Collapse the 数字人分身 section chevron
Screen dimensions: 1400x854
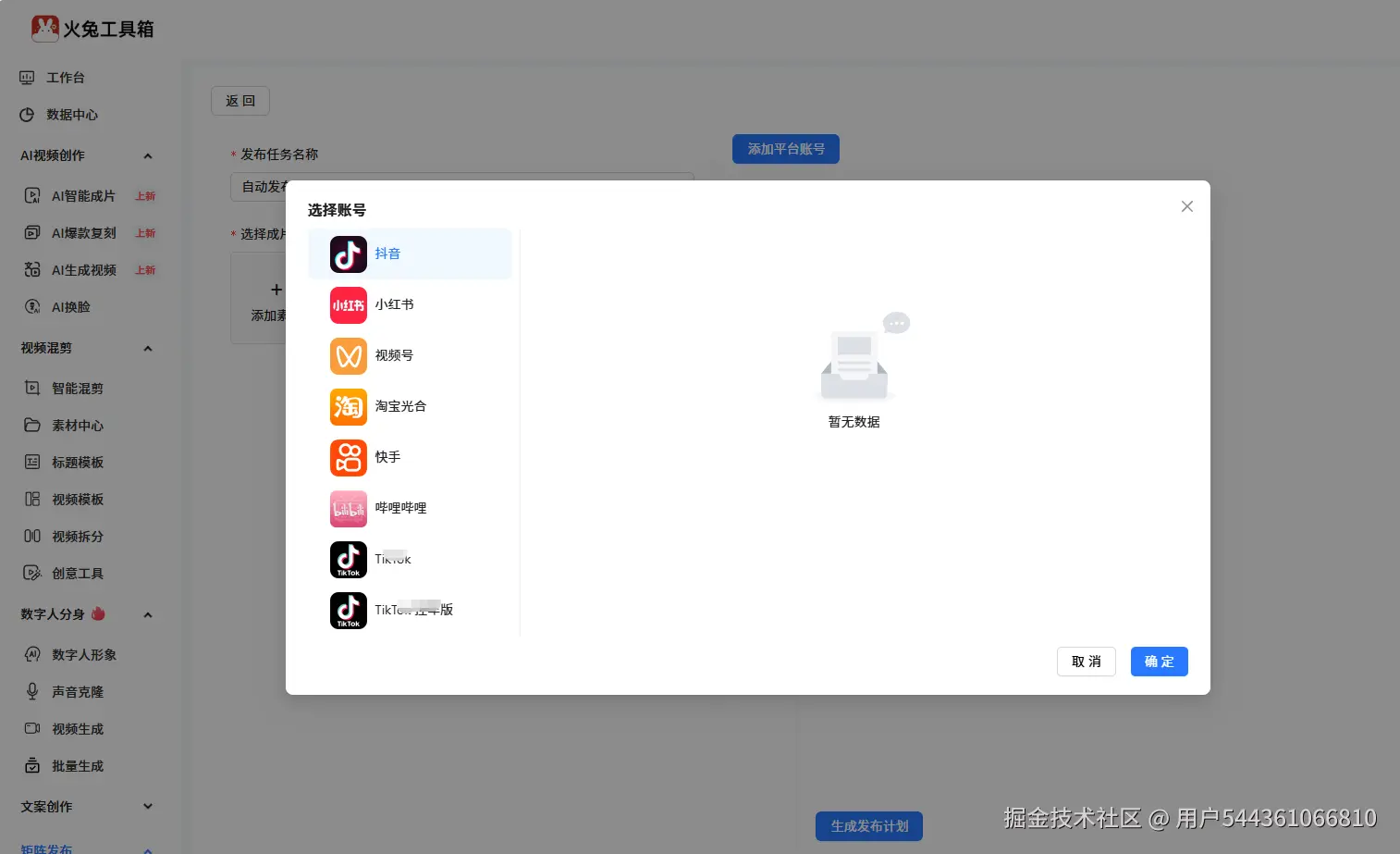[148, 615]
